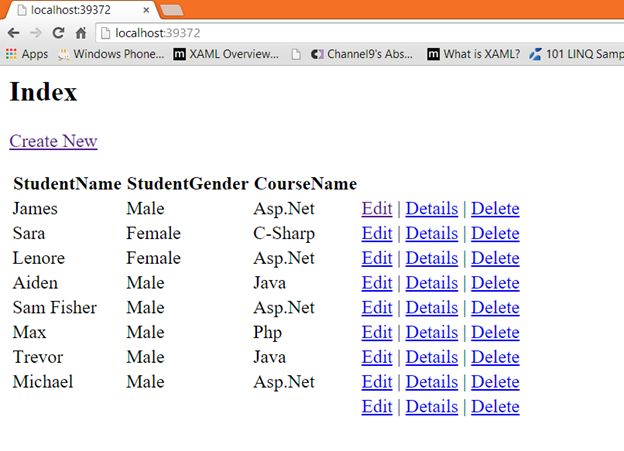View Details for Lenore
The width and height of the screenshot is (624, 451).
pyautogui.click(x=432, y=258)
